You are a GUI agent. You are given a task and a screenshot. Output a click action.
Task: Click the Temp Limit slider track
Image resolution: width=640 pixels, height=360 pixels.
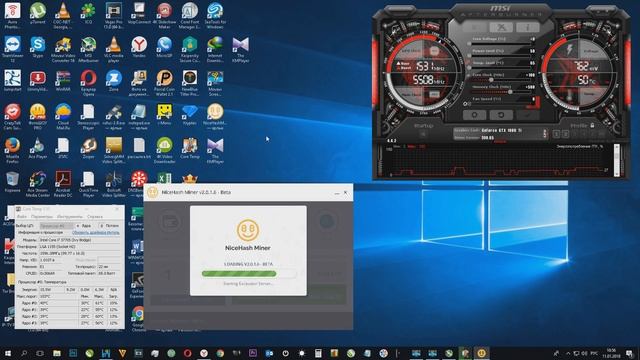(x=501, y=68)
